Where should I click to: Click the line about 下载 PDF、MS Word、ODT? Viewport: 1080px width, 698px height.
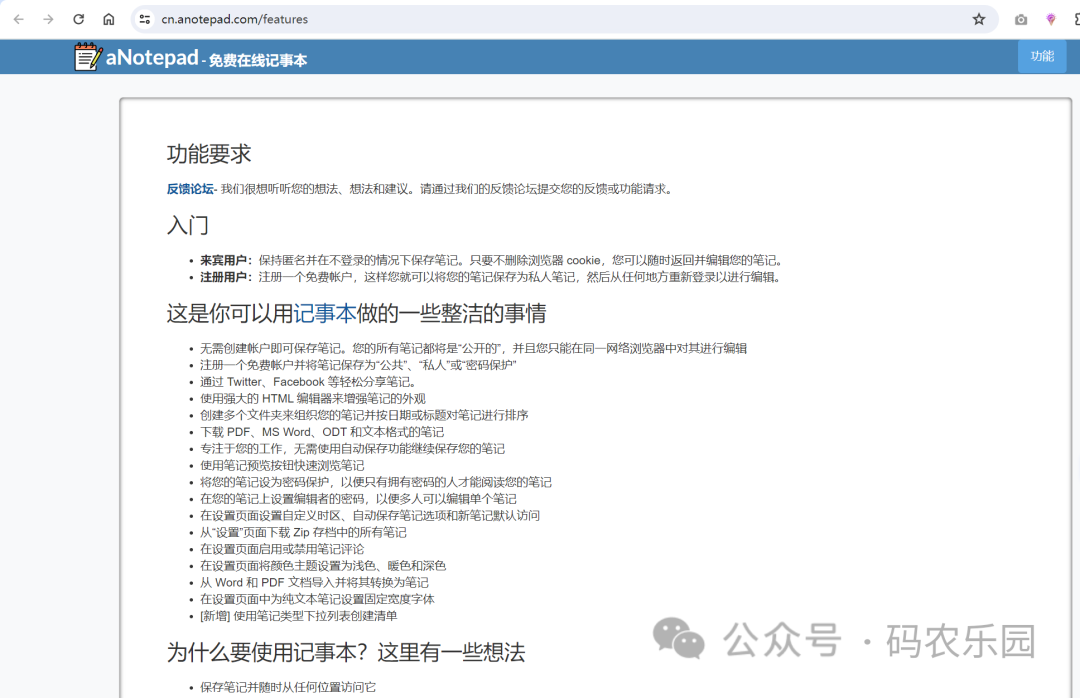pos(322,432)
